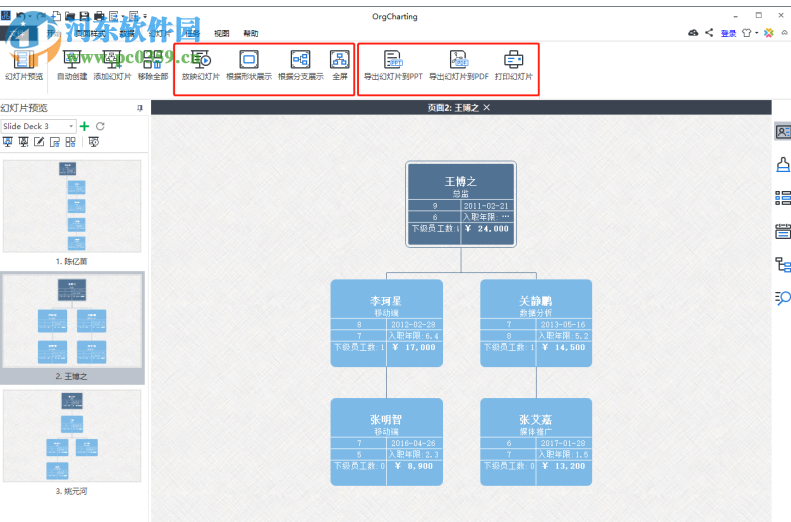Click the green plus to add slide deck

pos(85,126)
